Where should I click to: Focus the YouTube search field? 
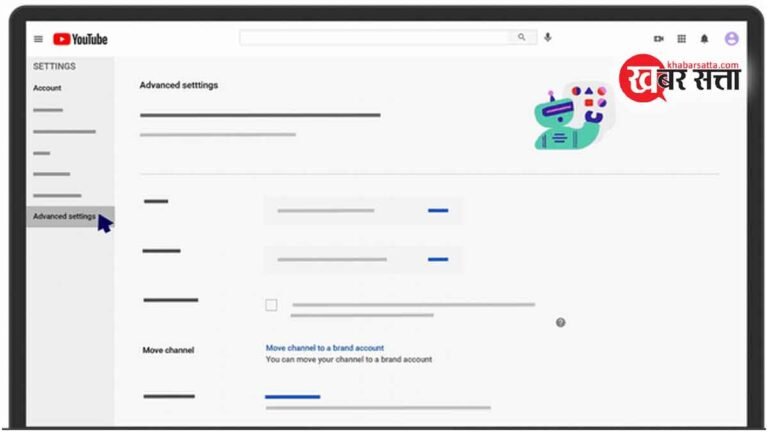(x=375, y=37)
